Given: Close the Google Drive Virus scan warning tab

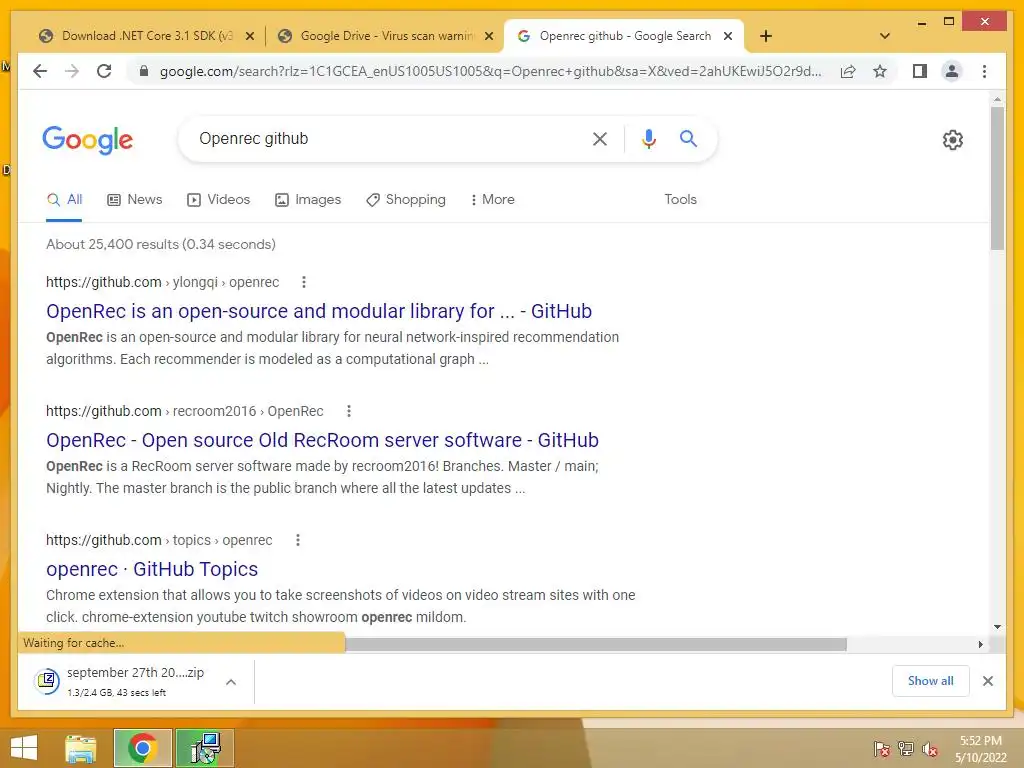Looking at the screenshot, I should pos(488,36).
